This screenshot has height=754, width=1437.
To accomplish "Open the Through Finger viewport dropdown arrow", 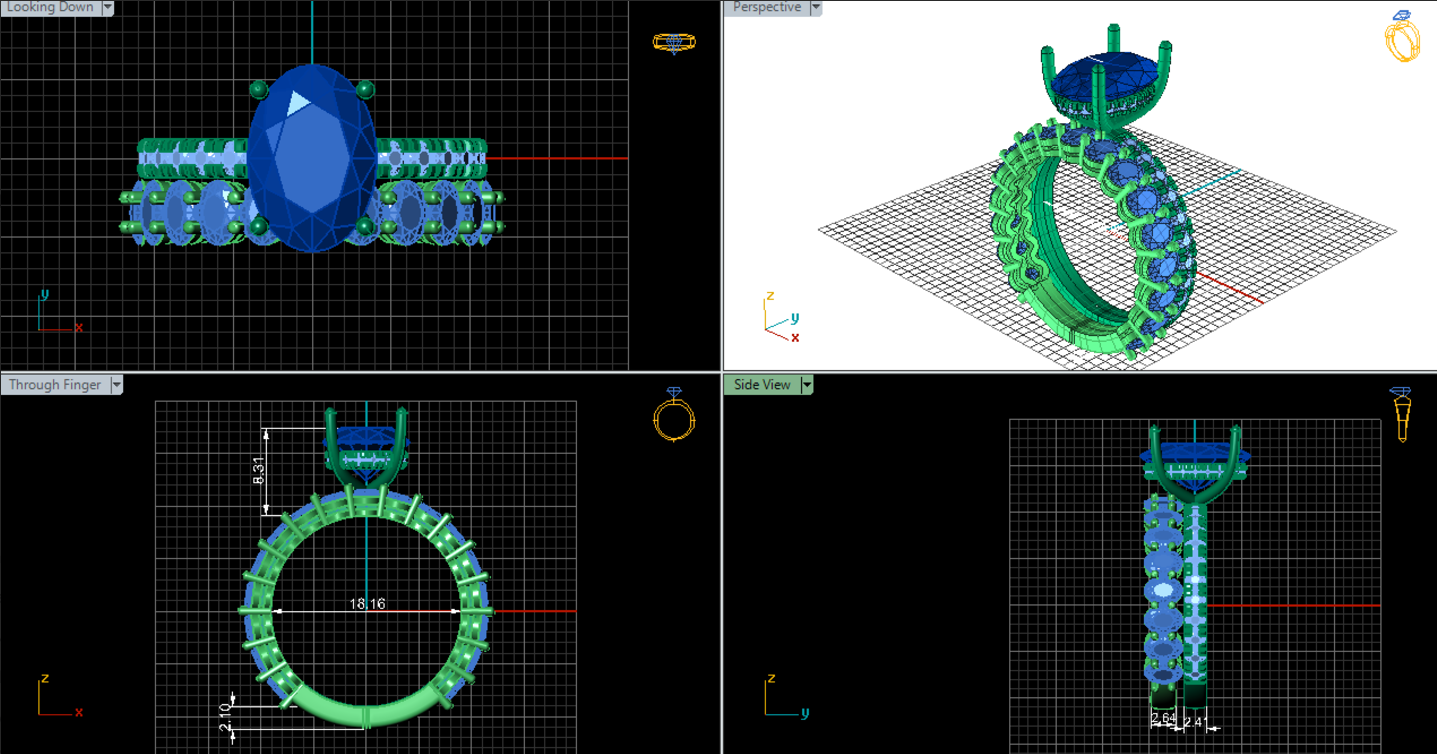I will coord(116,385).
